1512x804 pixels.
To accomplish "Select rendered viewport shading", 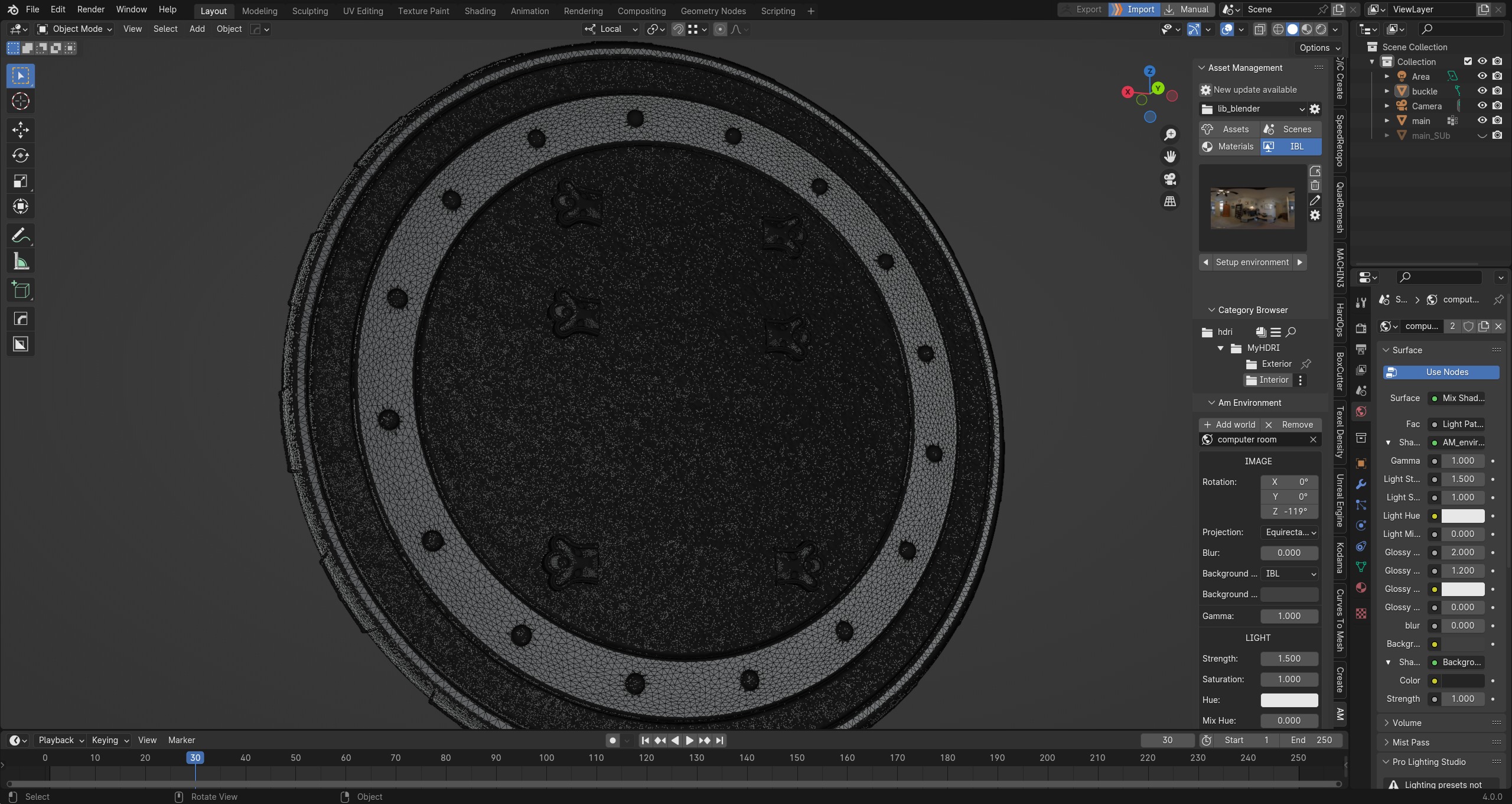I will tap(1321, 29).
